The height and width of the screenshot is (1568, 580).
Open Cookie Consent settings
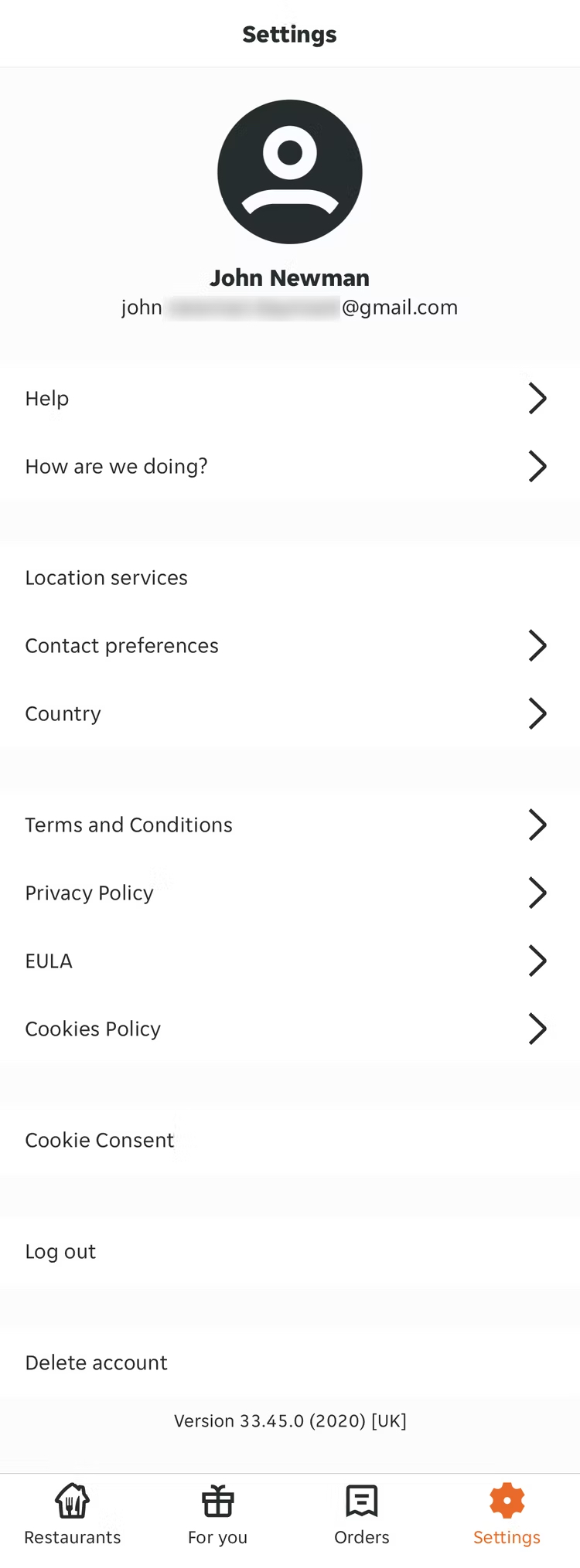(100, 1141)
